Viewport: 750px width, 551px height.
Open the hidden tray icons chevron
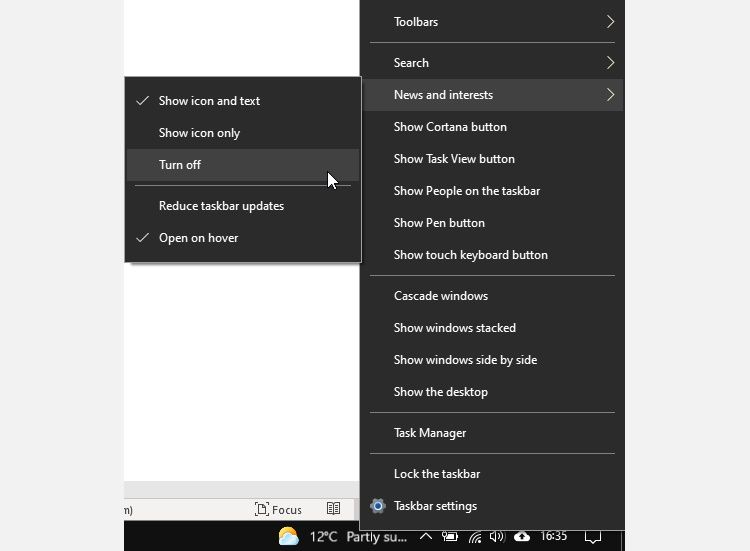point(425,537)
